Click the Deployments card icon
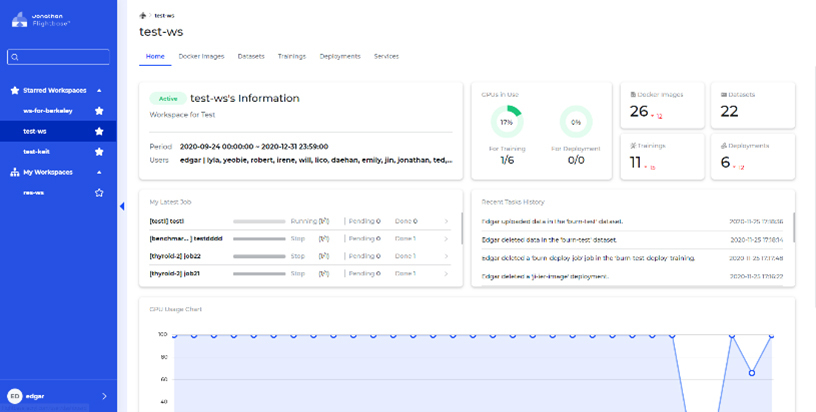This screenshot has width=816, height=412. tap(724, 145)
